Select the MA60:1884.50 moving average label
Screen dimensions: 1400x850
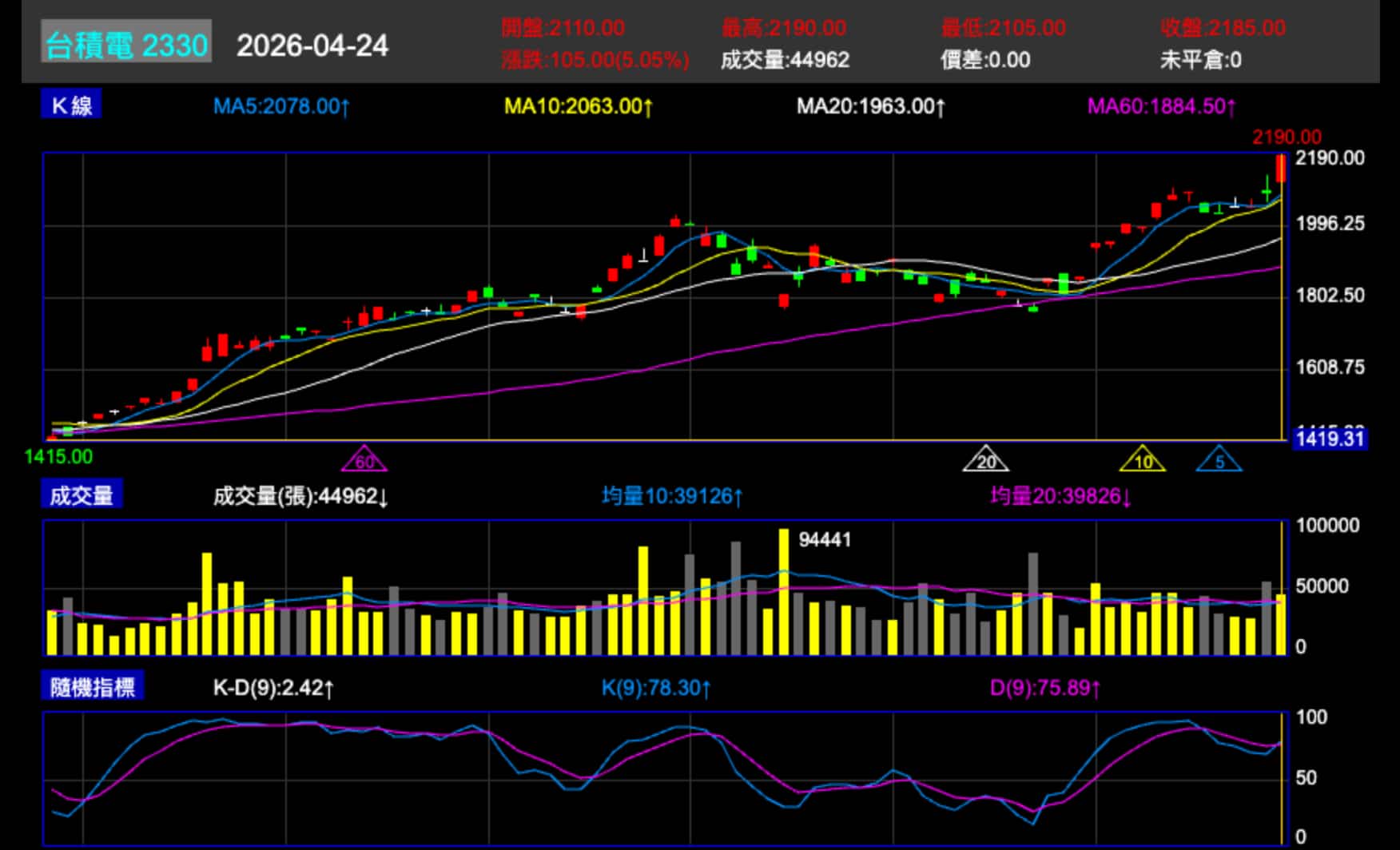[x=1162, y=106]
